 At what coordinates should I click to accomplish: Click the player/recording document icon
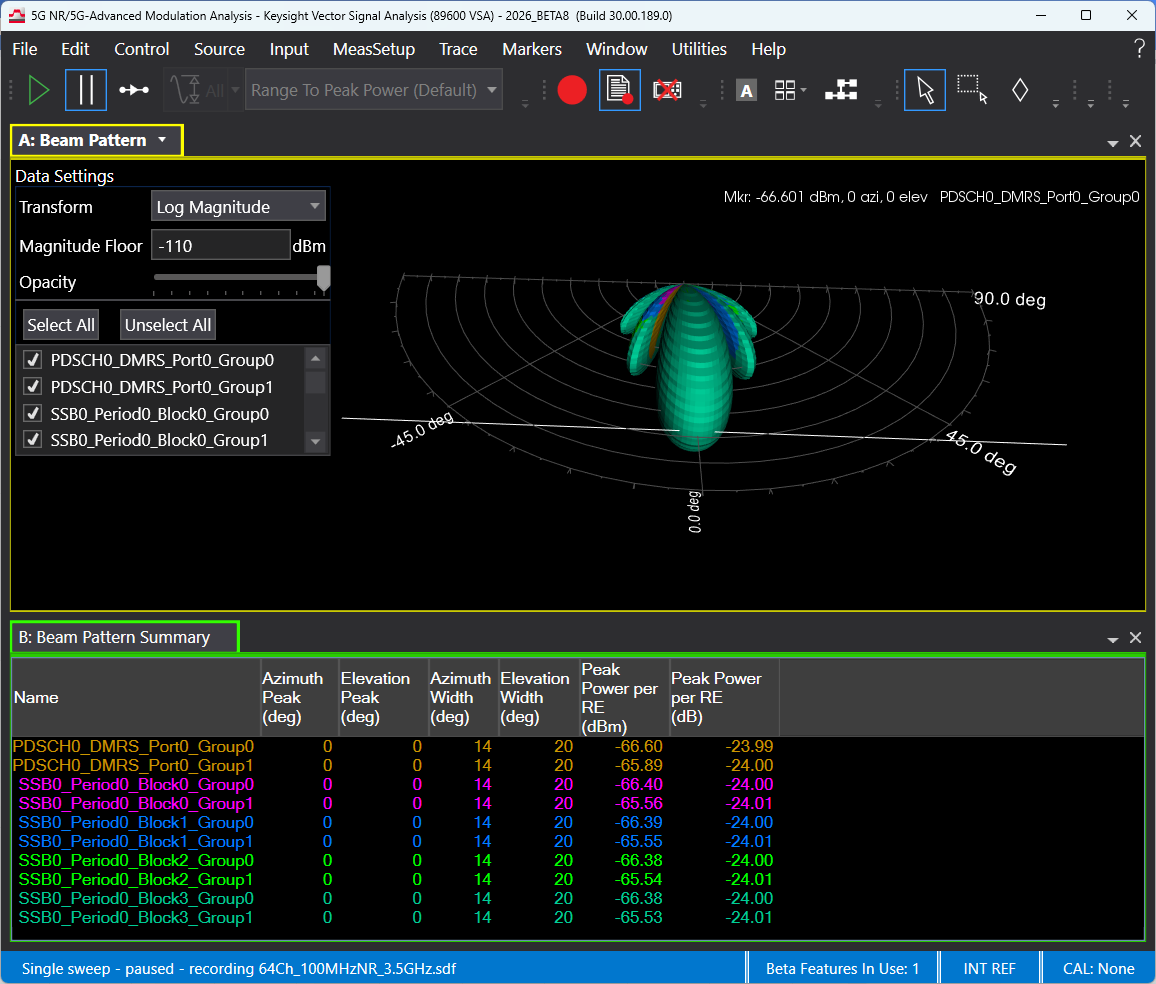[x=620, y=90]
